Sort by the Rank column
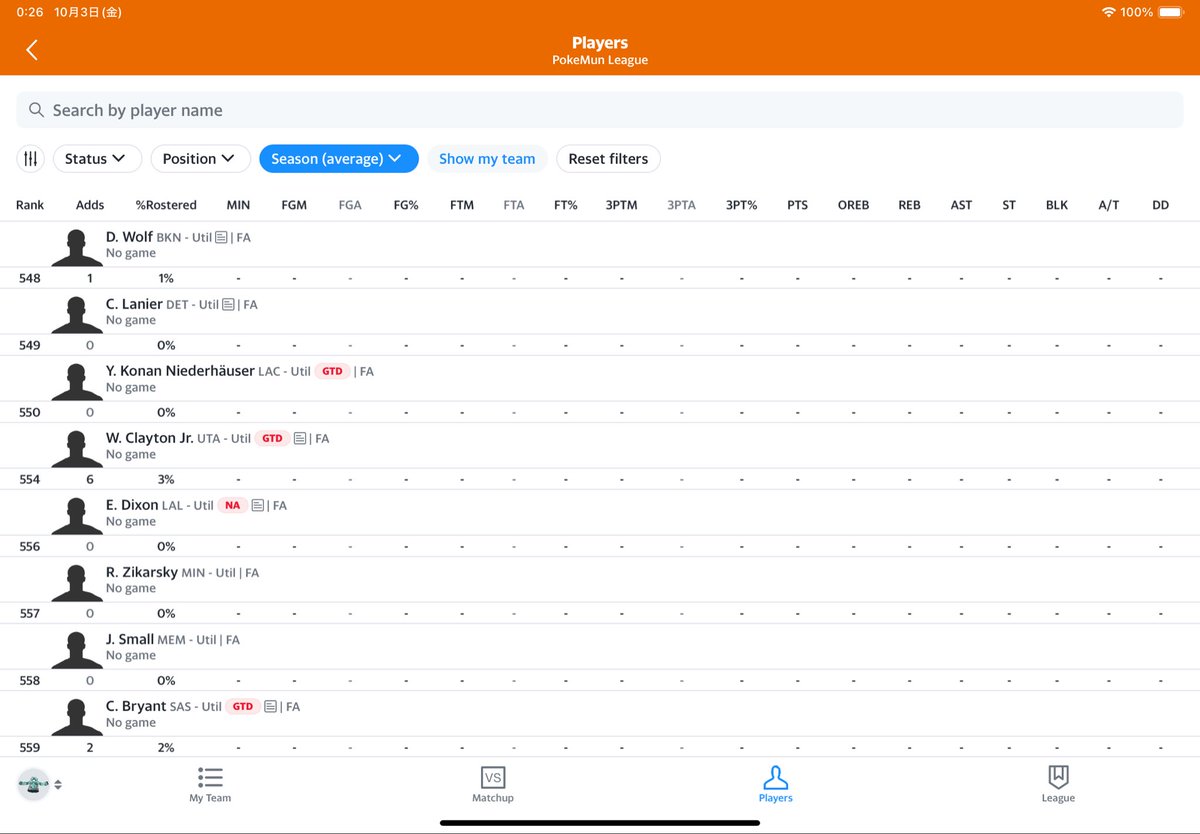1200x834 pixels. 30,205
